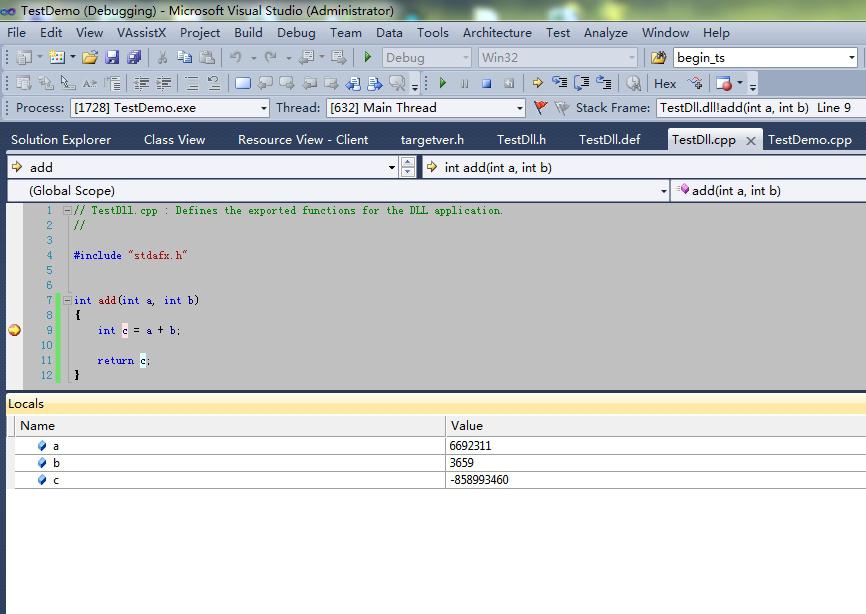The width and height of the screenshot is (866, 614).
Task: Open Breakpoints window dropdown arrow
Action: point(740,83)
